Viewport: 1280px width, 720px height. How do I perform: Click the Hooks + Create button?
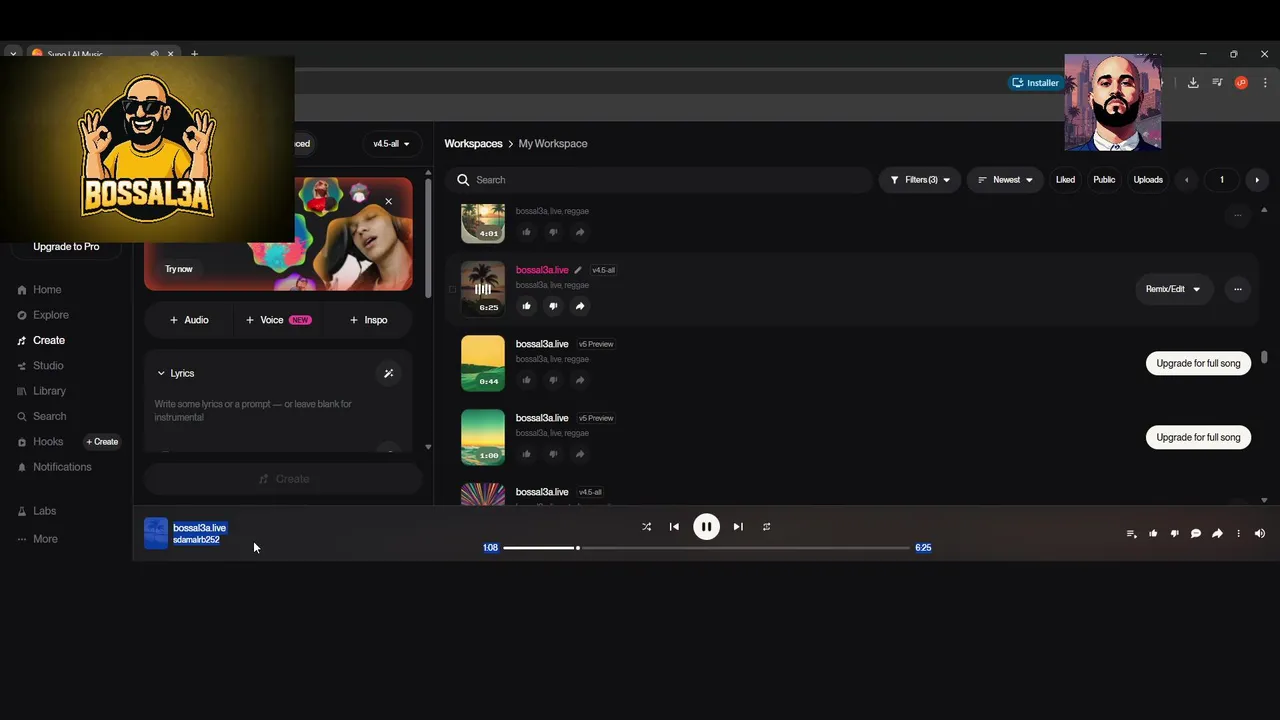102,442
